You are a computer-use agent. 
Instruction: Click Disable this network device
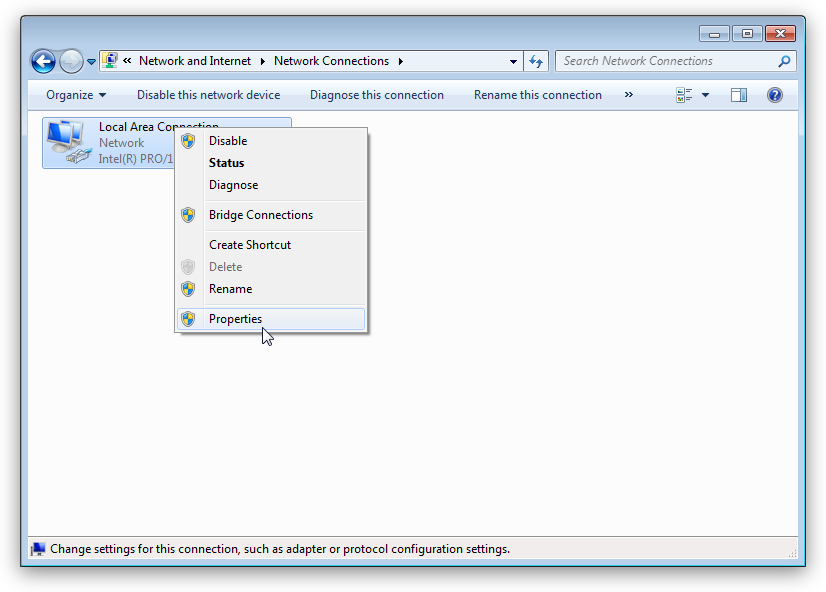[x=209, y=95]
